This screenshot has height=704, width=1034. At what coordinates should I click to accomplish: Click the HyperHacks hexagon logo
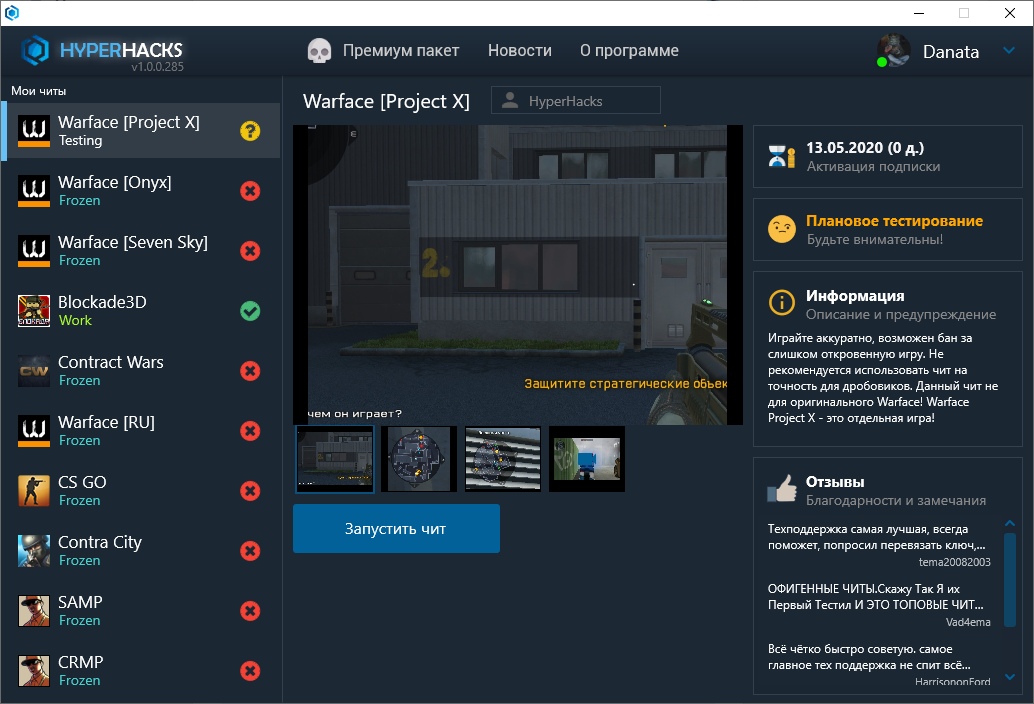36,51
